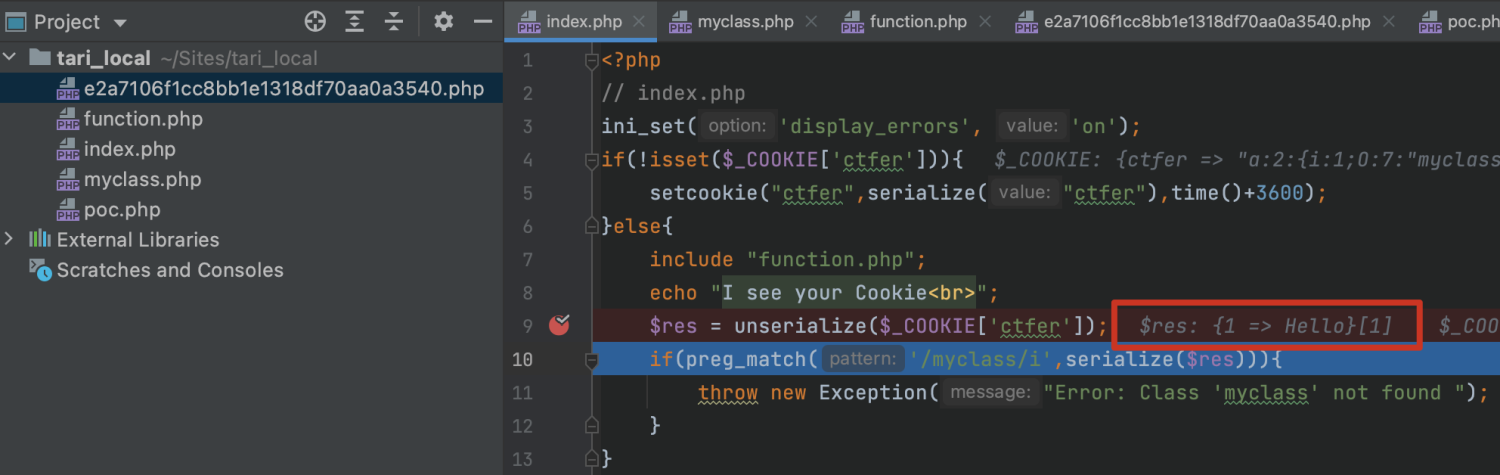Viewport: 1500px width, 475px height.
Task: Hide the Project tool window
Action: (483, 21)
